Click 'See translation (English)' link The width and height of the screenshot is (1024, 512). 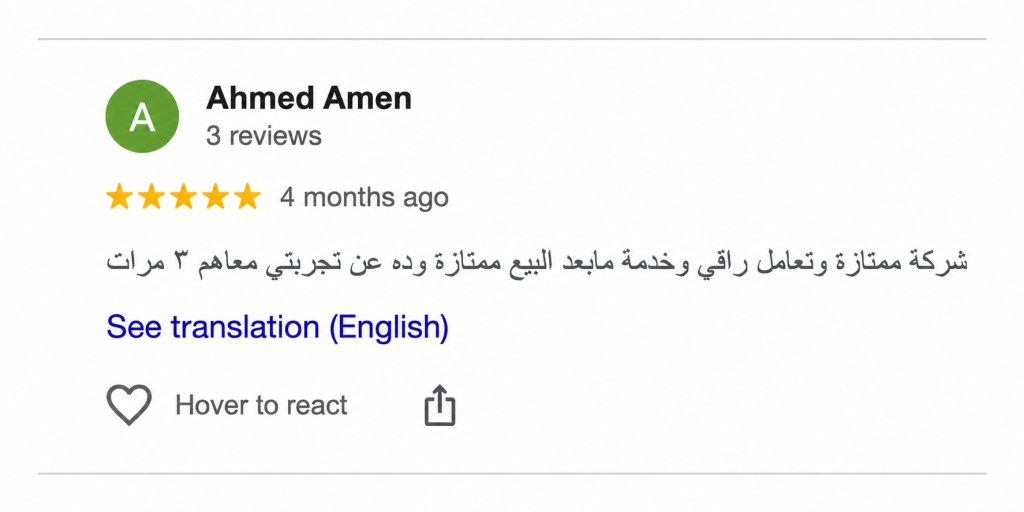pyautogui.click(x=278, y=327)
